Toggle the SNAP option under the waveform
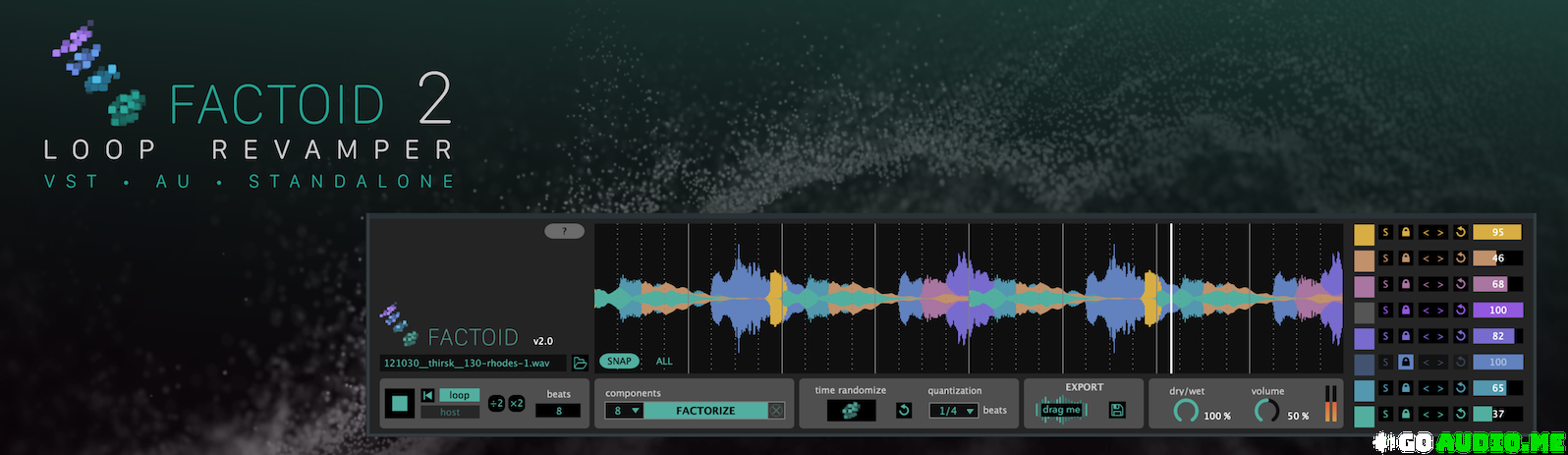 point(619,361)
